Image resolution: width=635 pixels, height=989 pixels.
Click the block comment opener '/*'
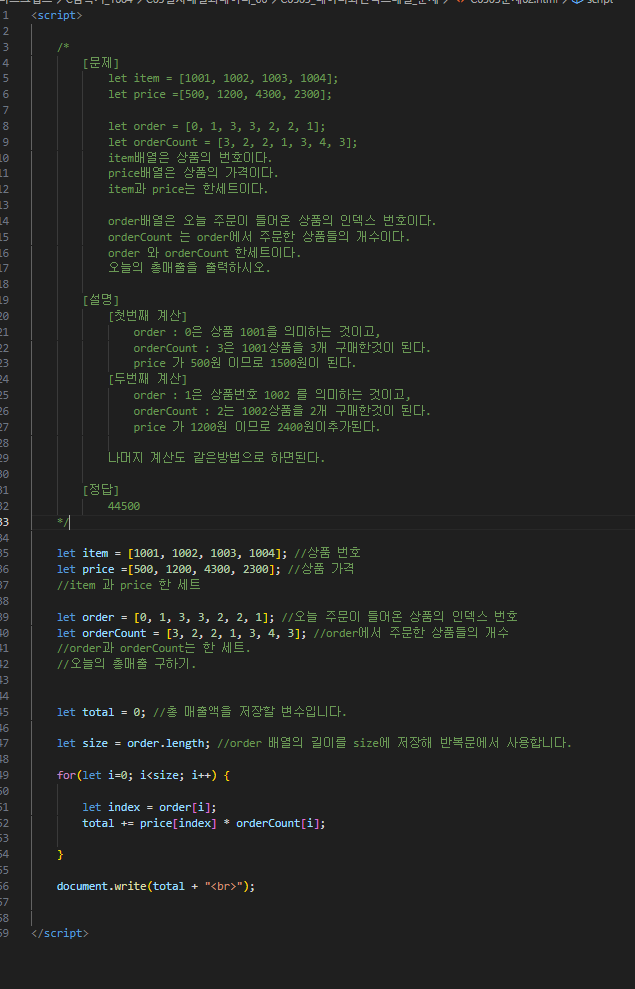[x=63, y=47]
